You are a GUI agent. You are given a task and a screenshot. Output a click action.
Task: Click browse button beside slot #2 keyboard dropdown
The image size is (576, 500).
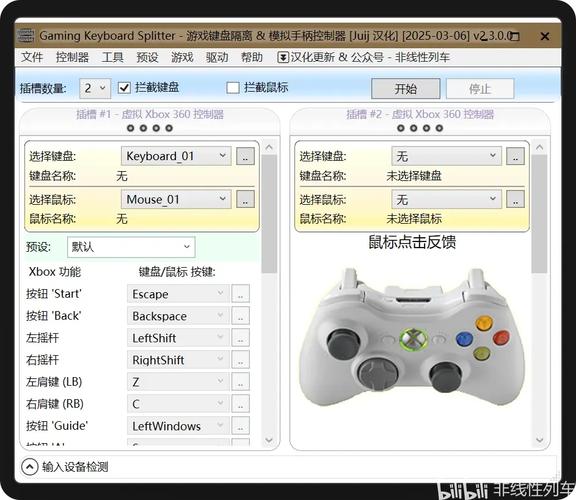(x=515, y=156)
